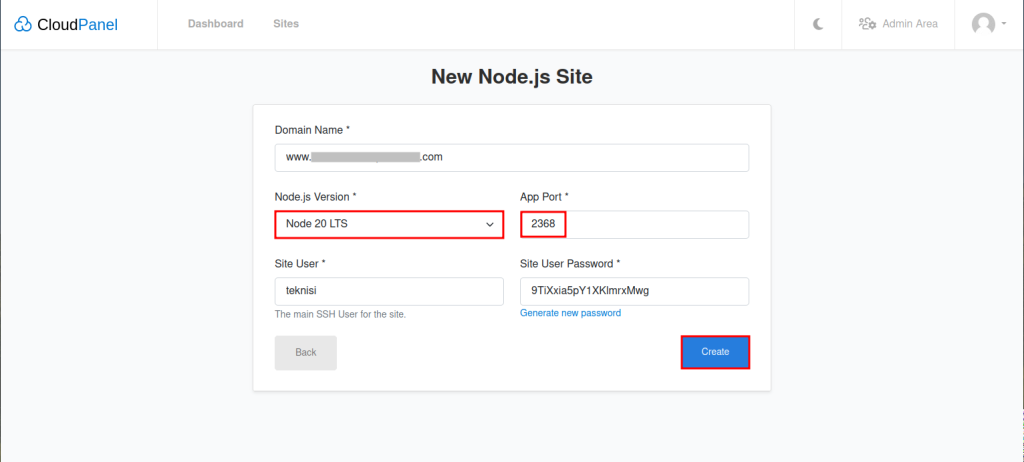The image size is (1024, 462).
Task: Click the Domain Name label
Action: tap(312, 130)
